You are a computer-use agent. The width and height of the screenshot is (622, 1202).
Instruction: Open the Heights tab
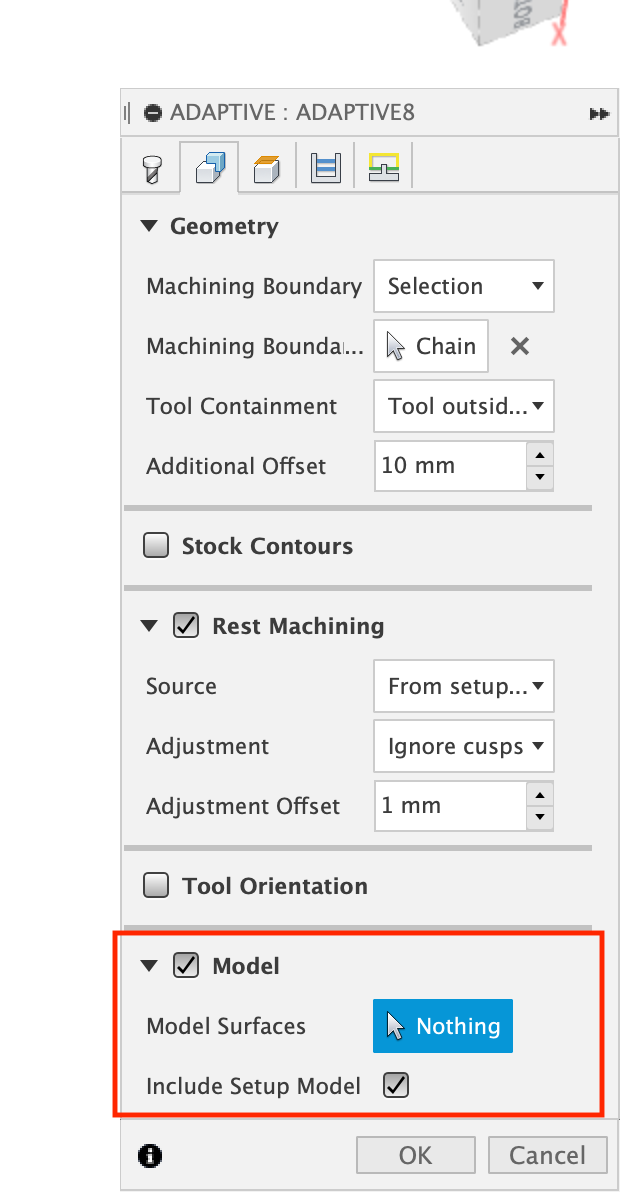click(267, 167)
